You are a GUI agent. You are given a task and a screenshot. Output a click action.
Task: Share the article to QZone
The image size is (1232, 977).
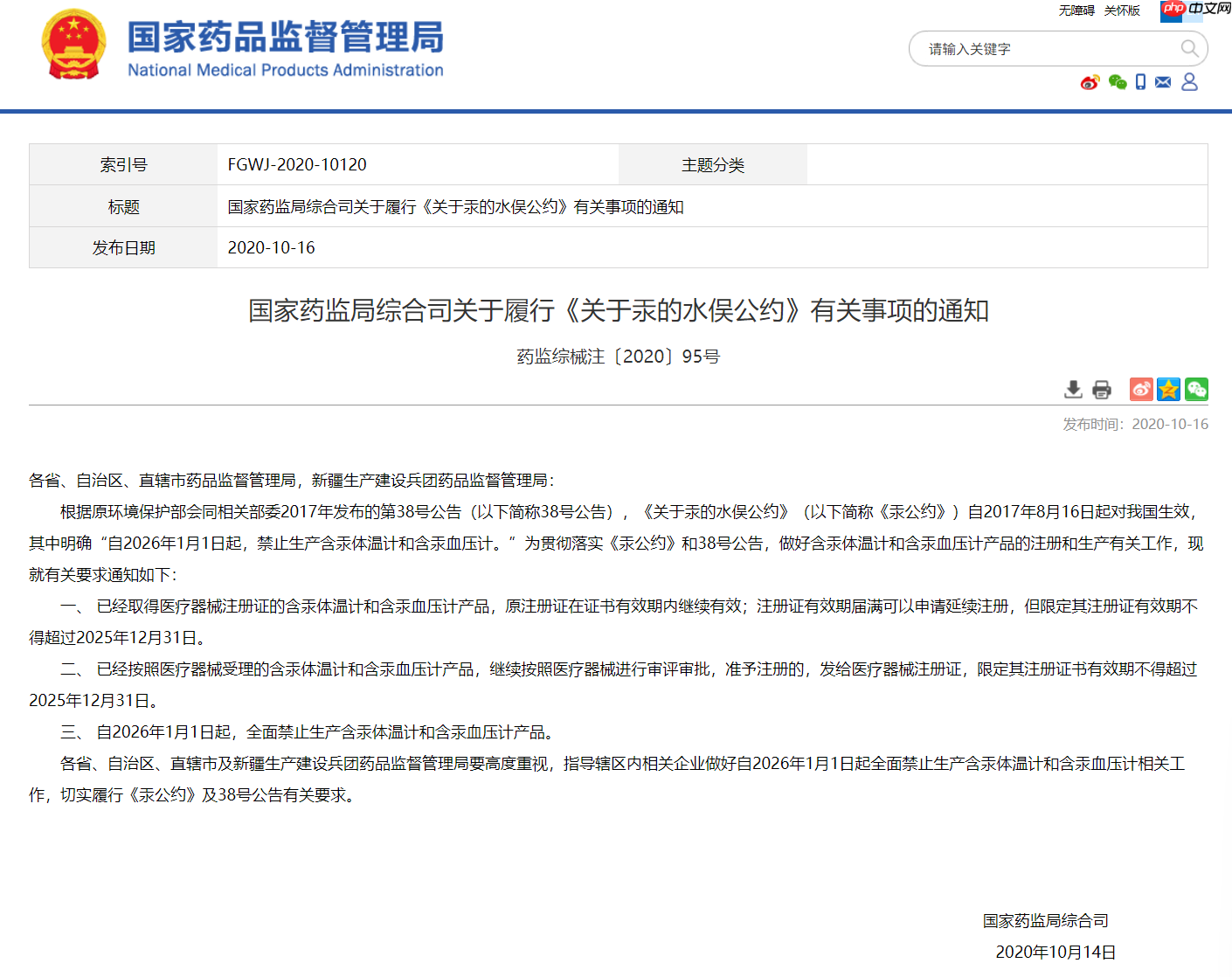1168,389
